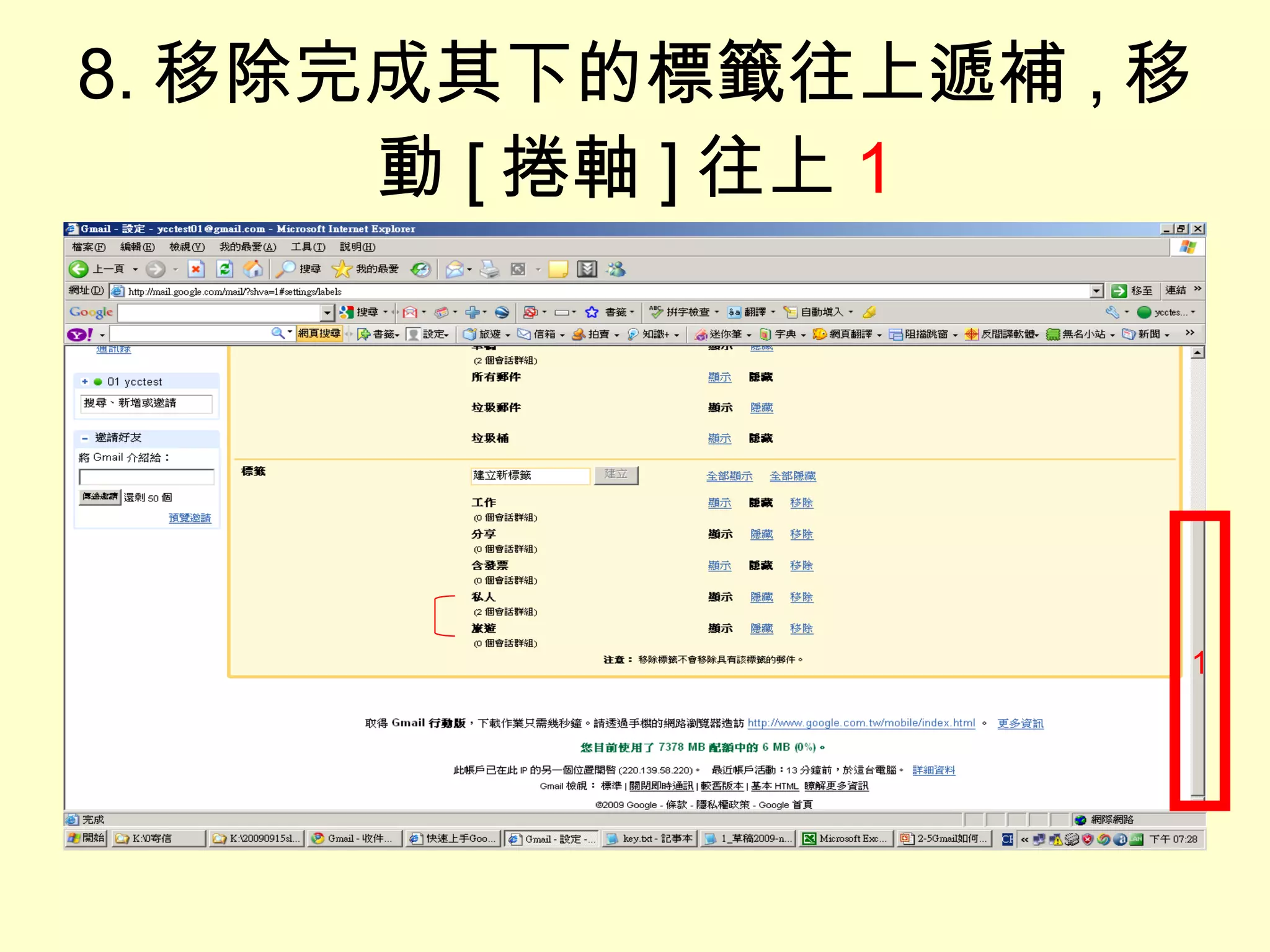Open the Google toolbar search box dropdown
The width and height of the screenshot is (1270, 952).
327,312
